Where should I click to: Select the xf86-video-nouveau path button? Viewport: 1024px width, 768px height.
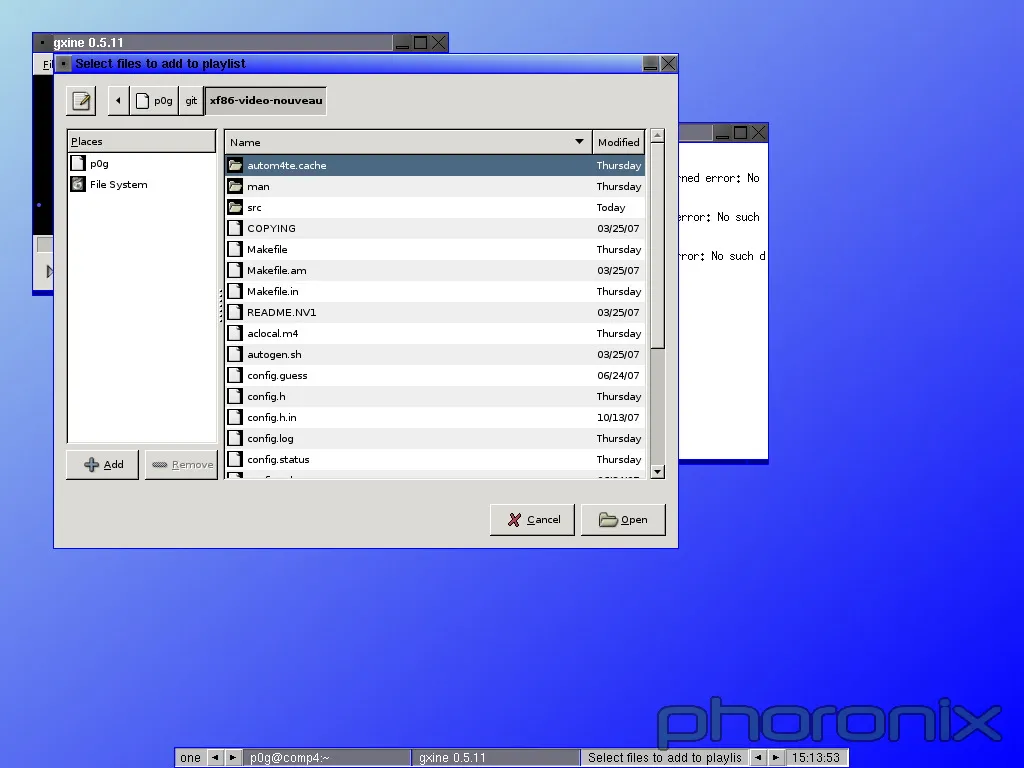[x=266, y=101]
